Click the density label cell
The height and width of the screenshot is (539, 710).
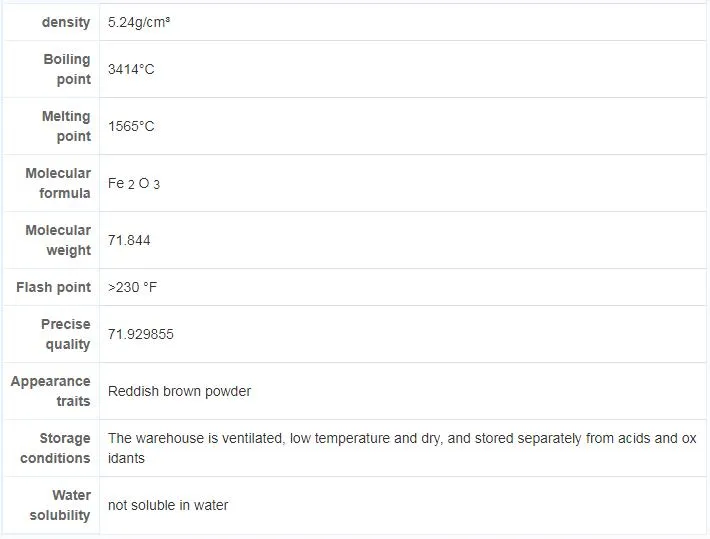click(65, 22)
